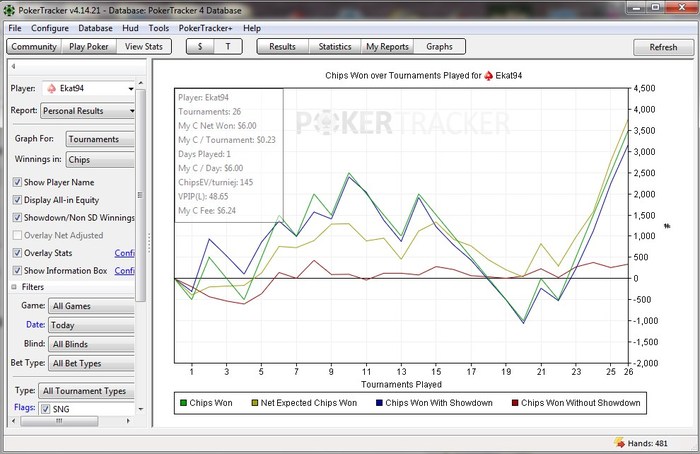This screenshot has width=700, height=454.
Task: Click the Flags label link
Action: coord(25,407)
